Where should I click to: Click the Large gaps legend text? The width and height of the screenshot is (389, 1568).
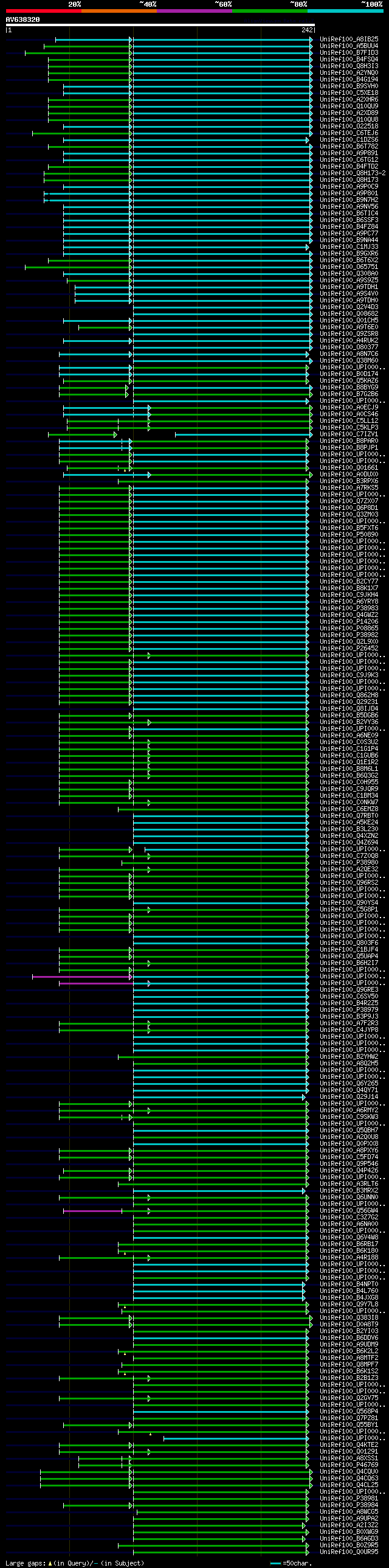click(x=75, y=1563)
